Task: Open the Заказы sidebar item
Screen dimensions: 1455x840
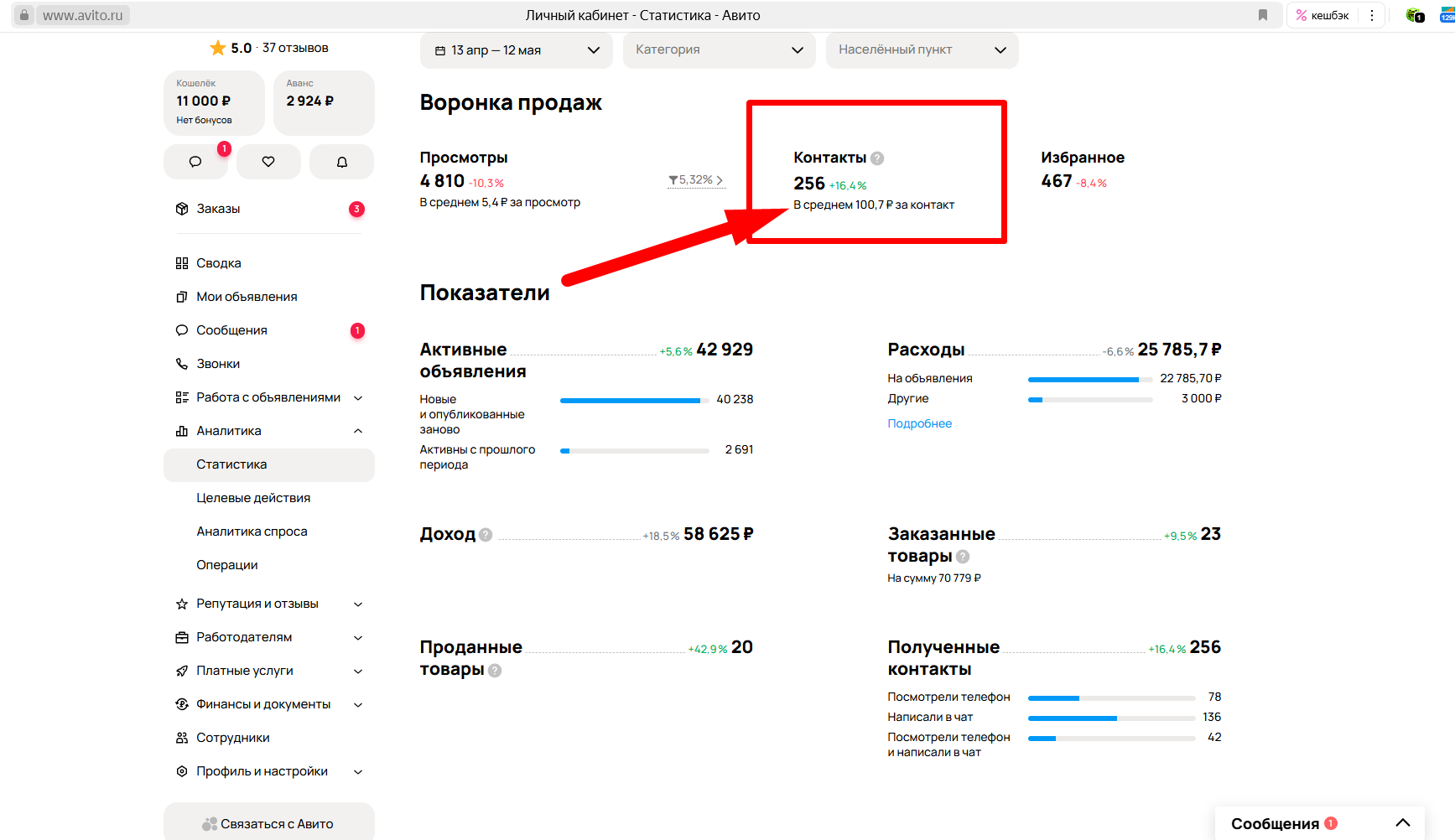Action: coord(218,209)
